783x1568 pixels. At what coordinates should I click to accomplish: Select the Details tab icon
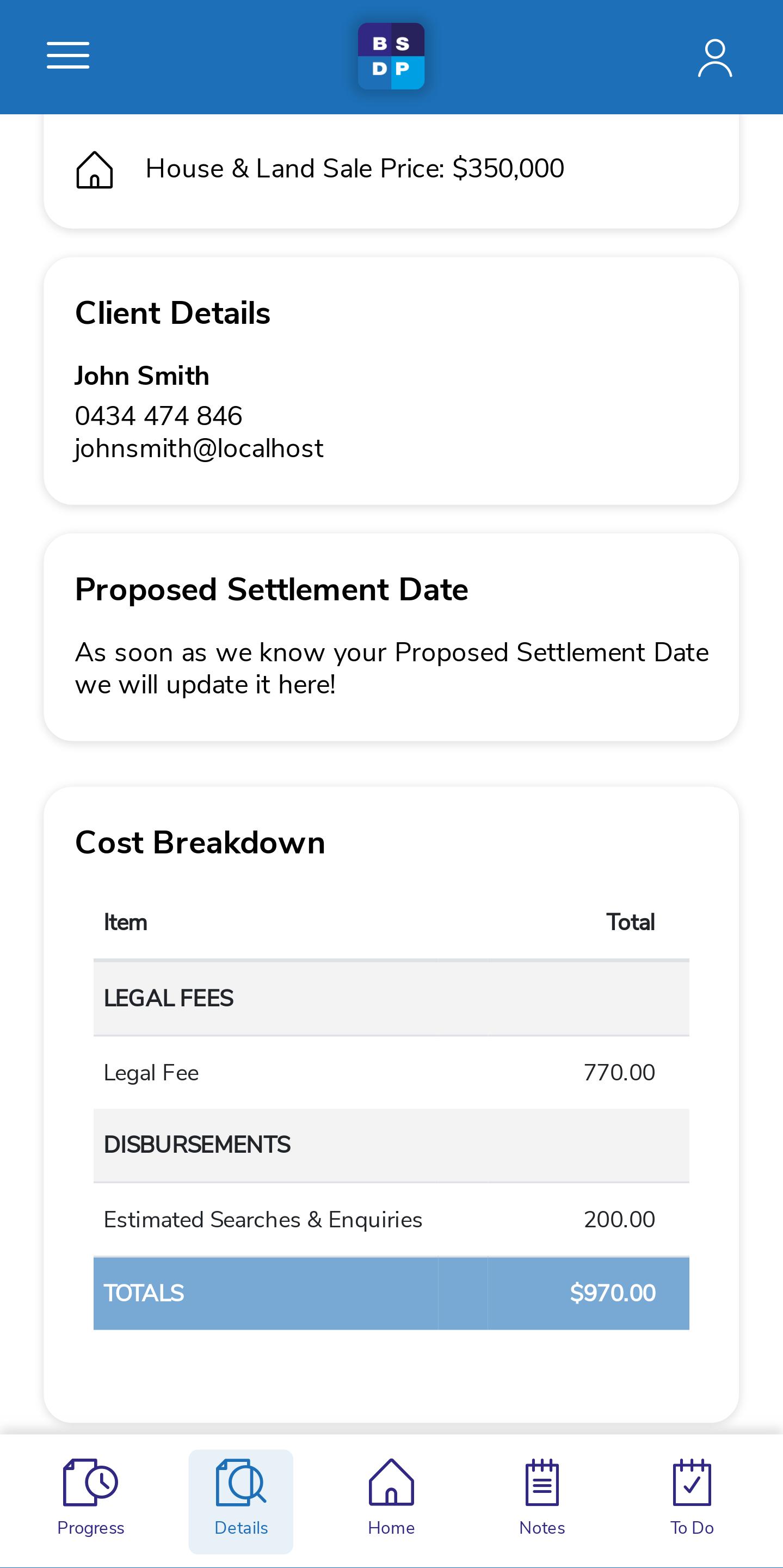(x=241, y=1482)
